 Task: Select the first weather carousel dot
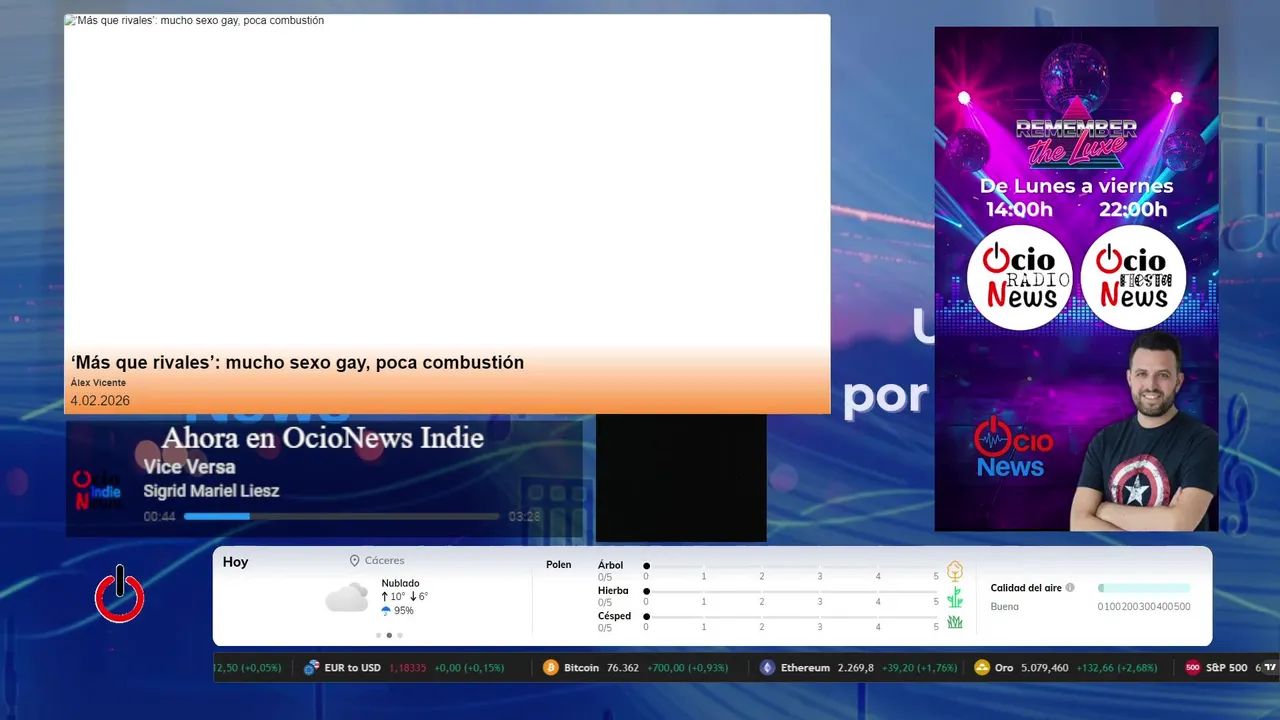(x=378, y=635)
